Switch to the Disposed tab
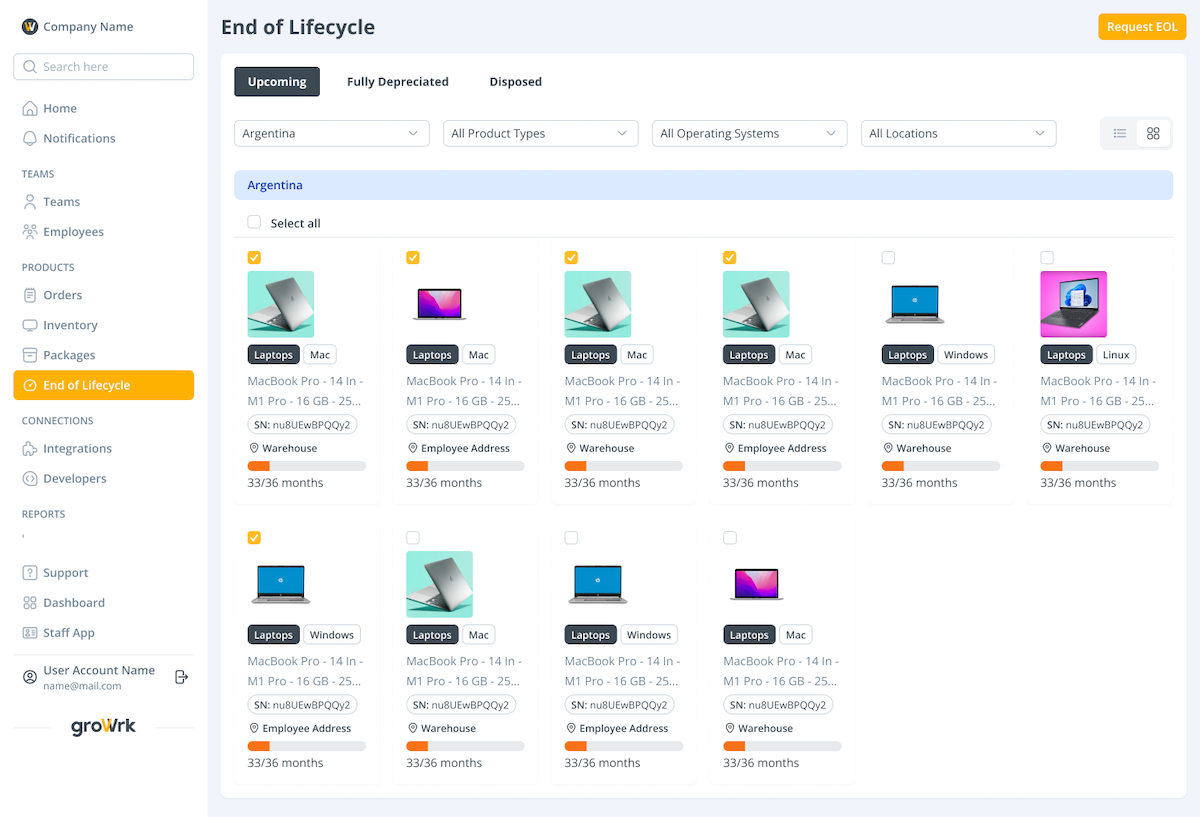Image resolution: width=1200 pixels, height=817 pixels. point(515,82)
